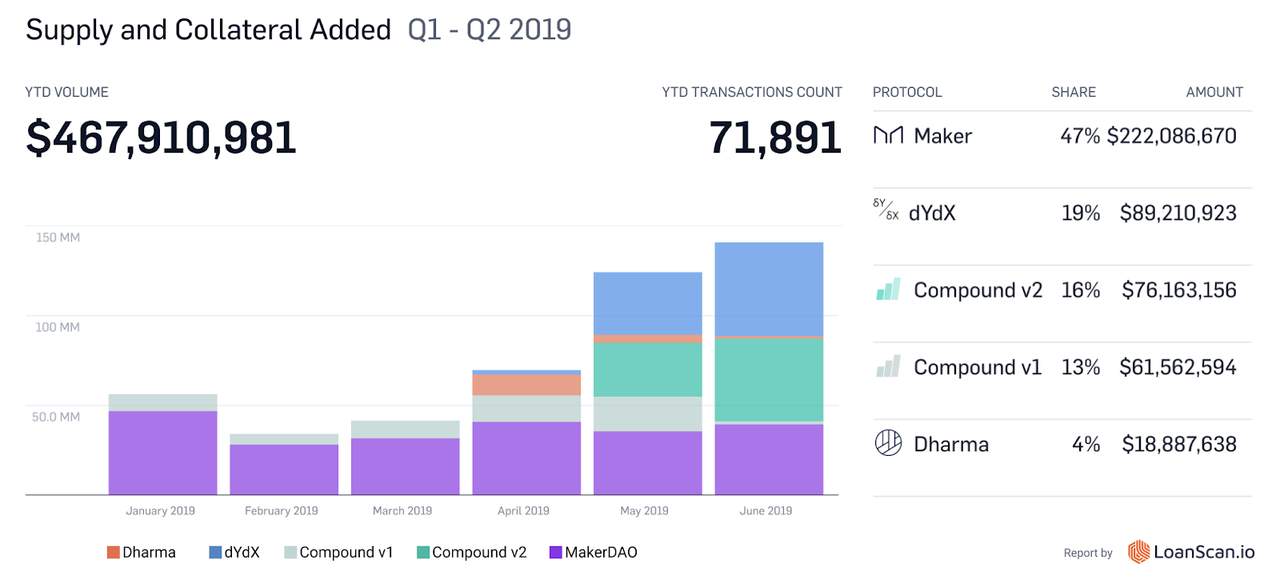The width and height of the screenshot is (1280, 579).
Task: Click the '100 MM' y-axis label
Action: (57, 327)
